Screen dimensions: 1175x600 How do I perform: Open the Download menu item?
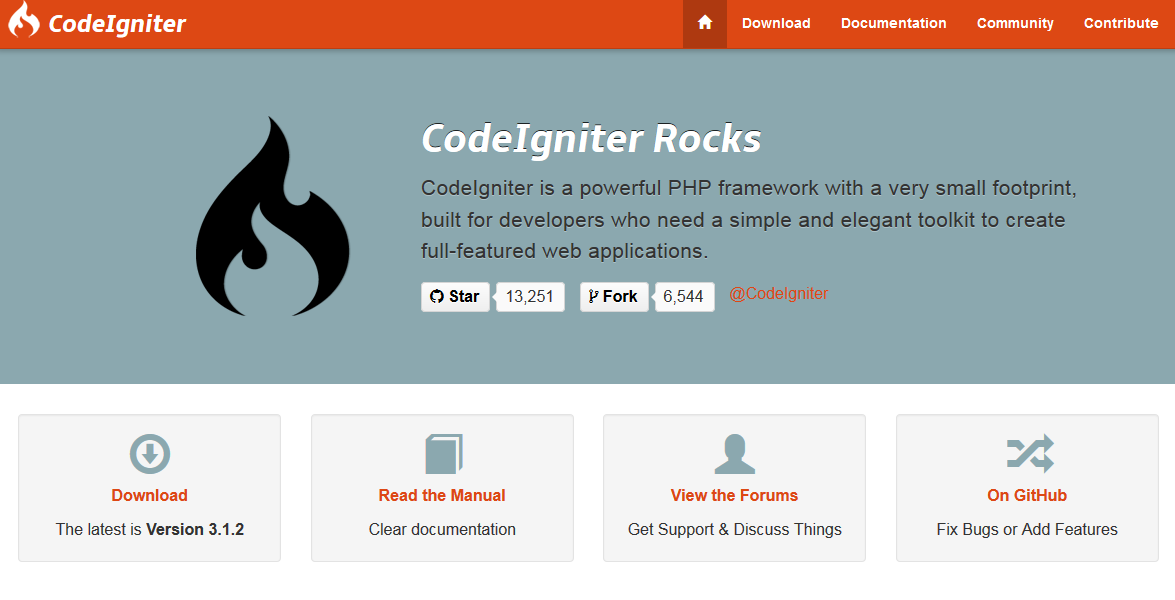pyautogui.click(x=775, y=22)
